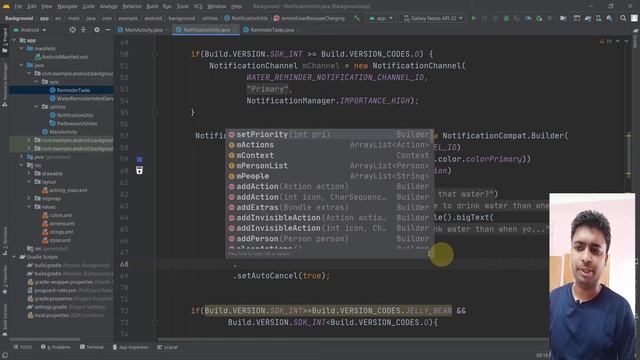640x360 pixels.
Task: Choose addExtras(Bundle extras) suggestion
Action: tap(329, 207)
